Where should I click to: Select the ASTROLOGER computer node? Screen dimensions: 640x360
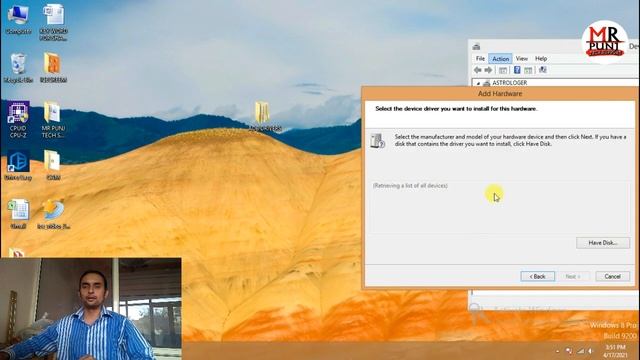(509, 83)
